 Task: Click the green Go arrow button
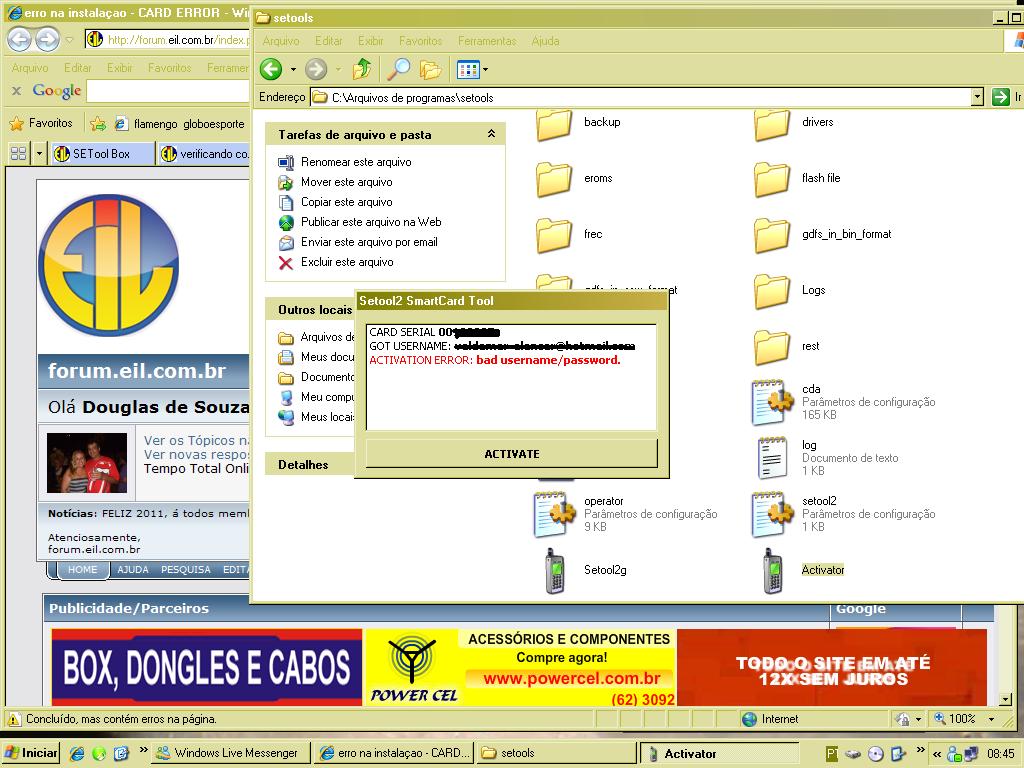tap(1000, 97)
